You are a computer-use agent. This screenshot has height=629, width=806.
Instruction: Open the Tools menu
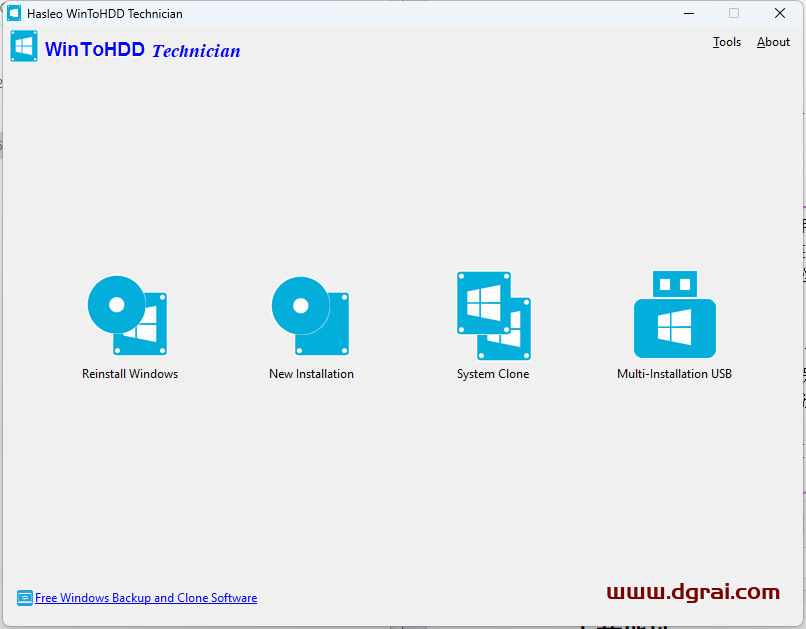[726, 42]
